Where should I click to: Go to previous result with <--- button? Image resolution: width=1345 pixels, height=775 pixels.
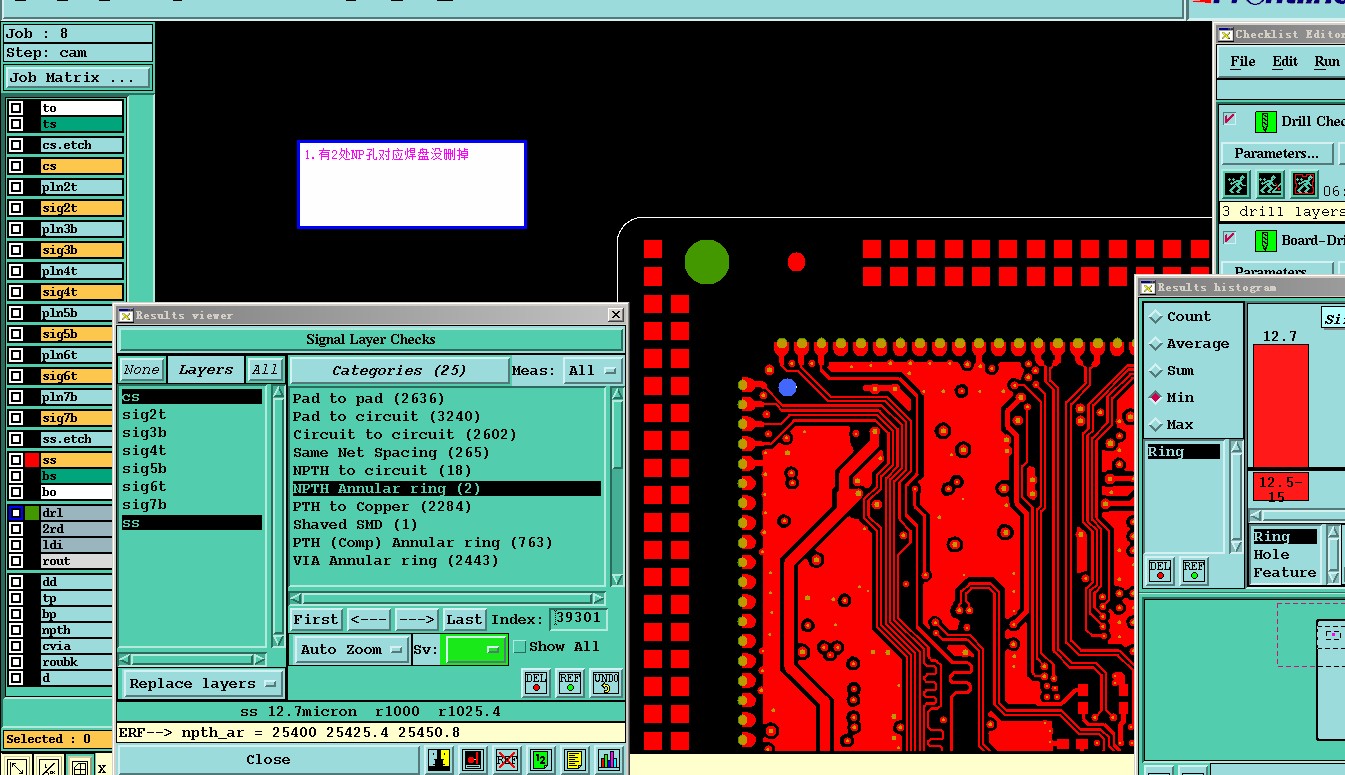coord(368,620)
